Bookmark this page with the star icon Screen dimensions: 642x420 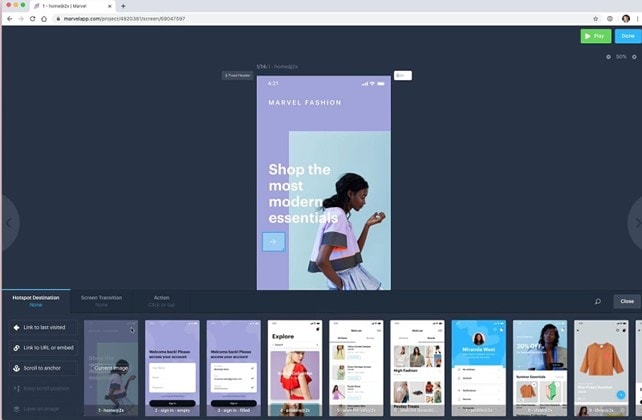[596, 19]
